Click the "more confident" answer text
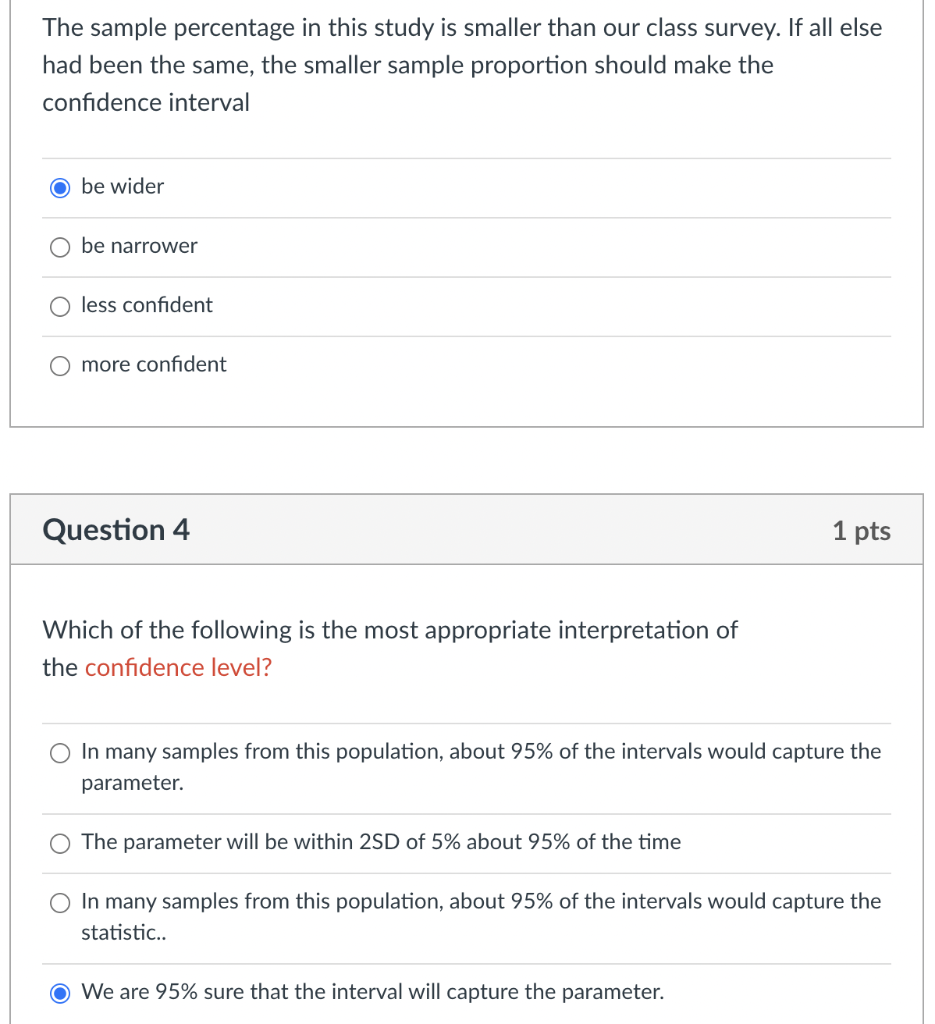935x1024 pixels. pyautogui.click(x=154, y=365)
